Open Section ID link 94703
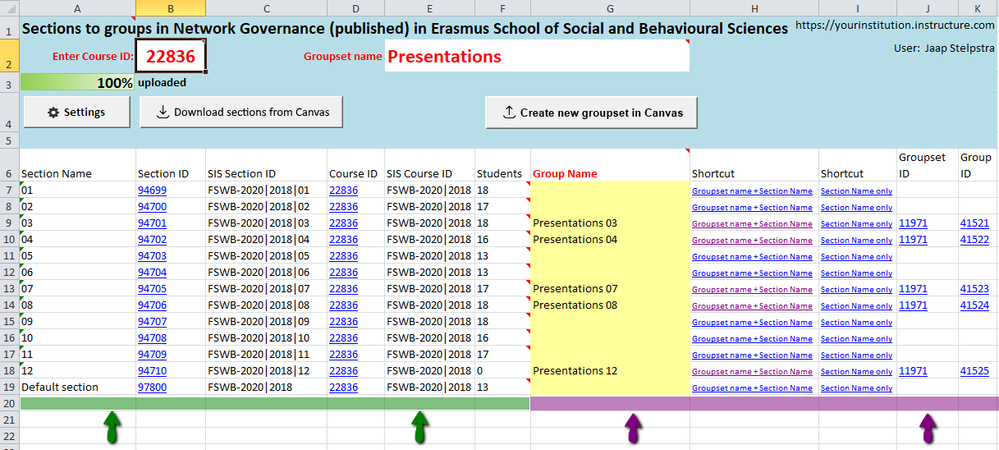 pyautogui.click(x=152, y=256)
